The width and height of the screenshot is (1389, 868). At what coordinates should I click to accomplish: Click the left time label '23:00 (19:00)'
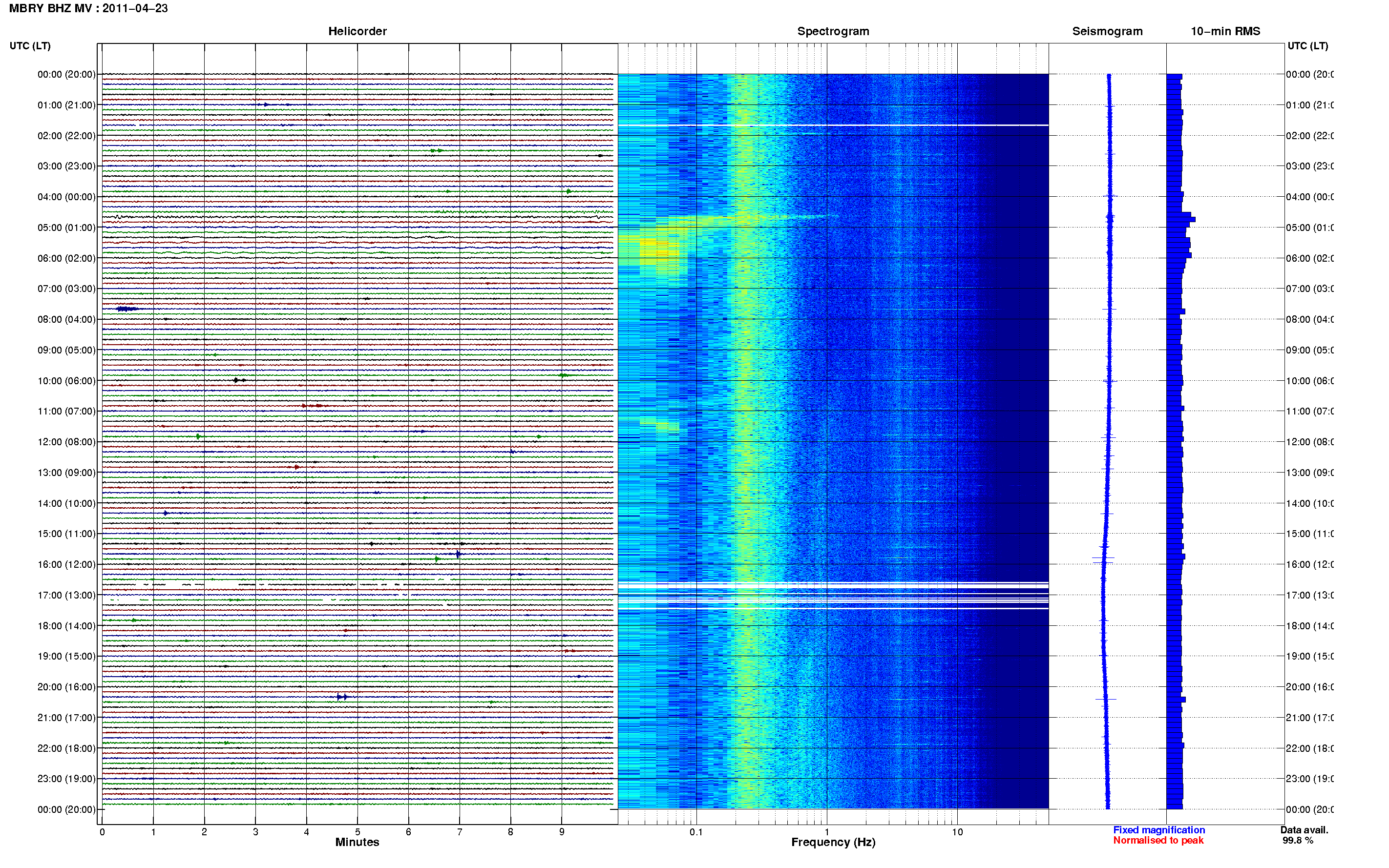(x=66, y=779)
